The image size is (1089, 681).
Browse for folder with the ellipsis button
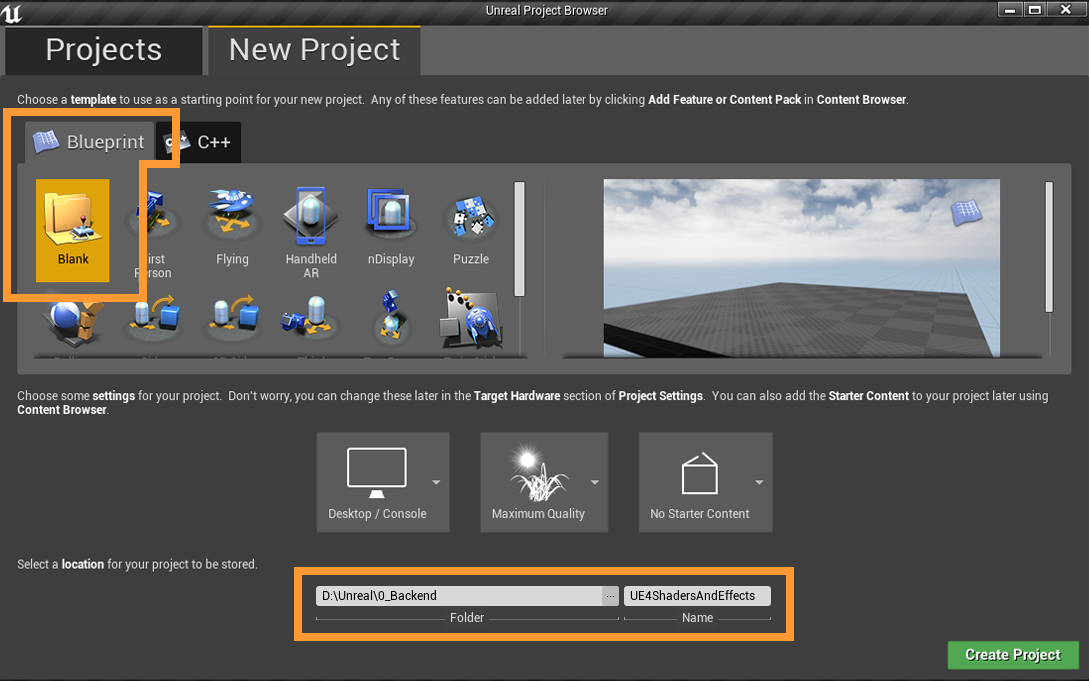click(x=610, y=596)
